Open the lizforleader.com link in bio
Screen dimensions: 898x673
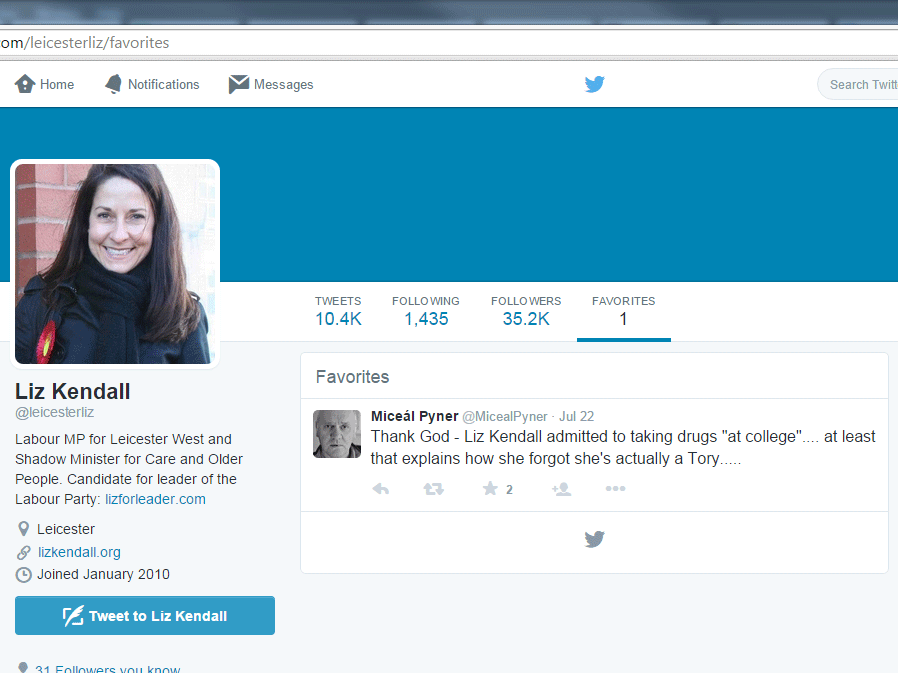tap(155, 499)
